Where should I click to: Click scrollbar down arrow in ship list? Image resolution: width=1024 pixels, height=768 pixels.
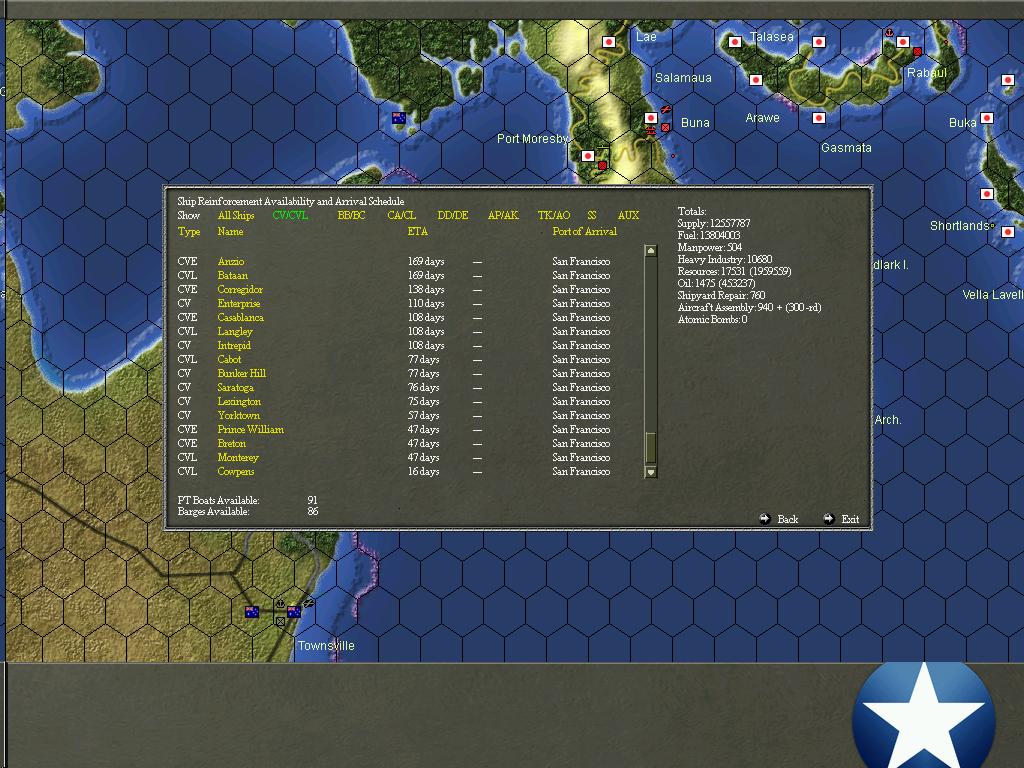[x=650, y=472]
